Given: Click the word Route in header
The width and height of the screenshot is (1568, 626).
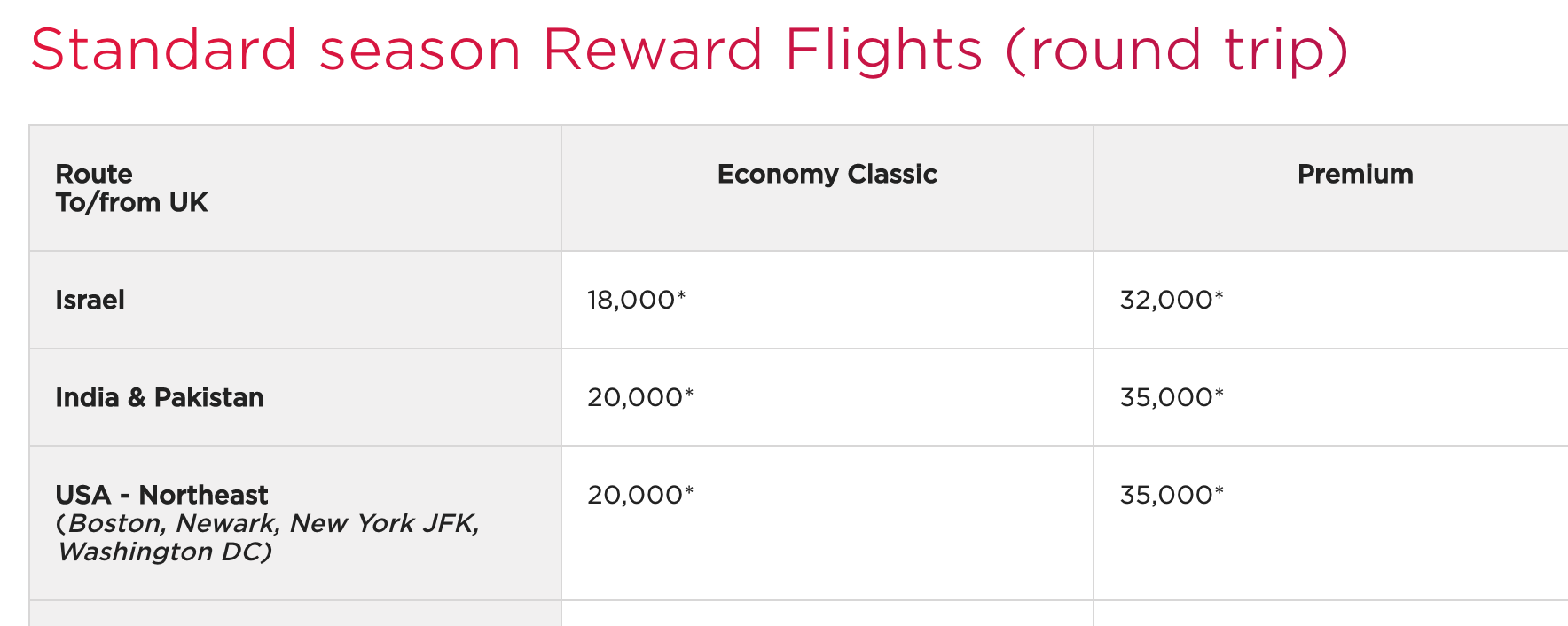Looking at the screenshot, I should [x=94, y=174].
